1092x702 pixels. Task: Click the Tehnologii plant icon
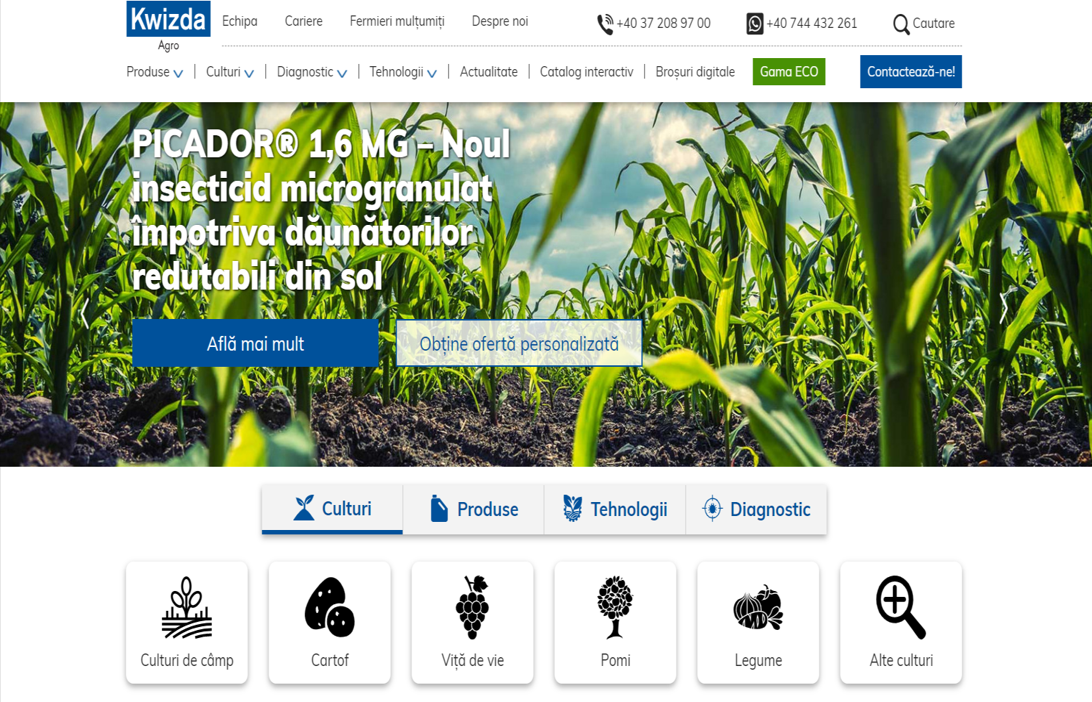572,509
